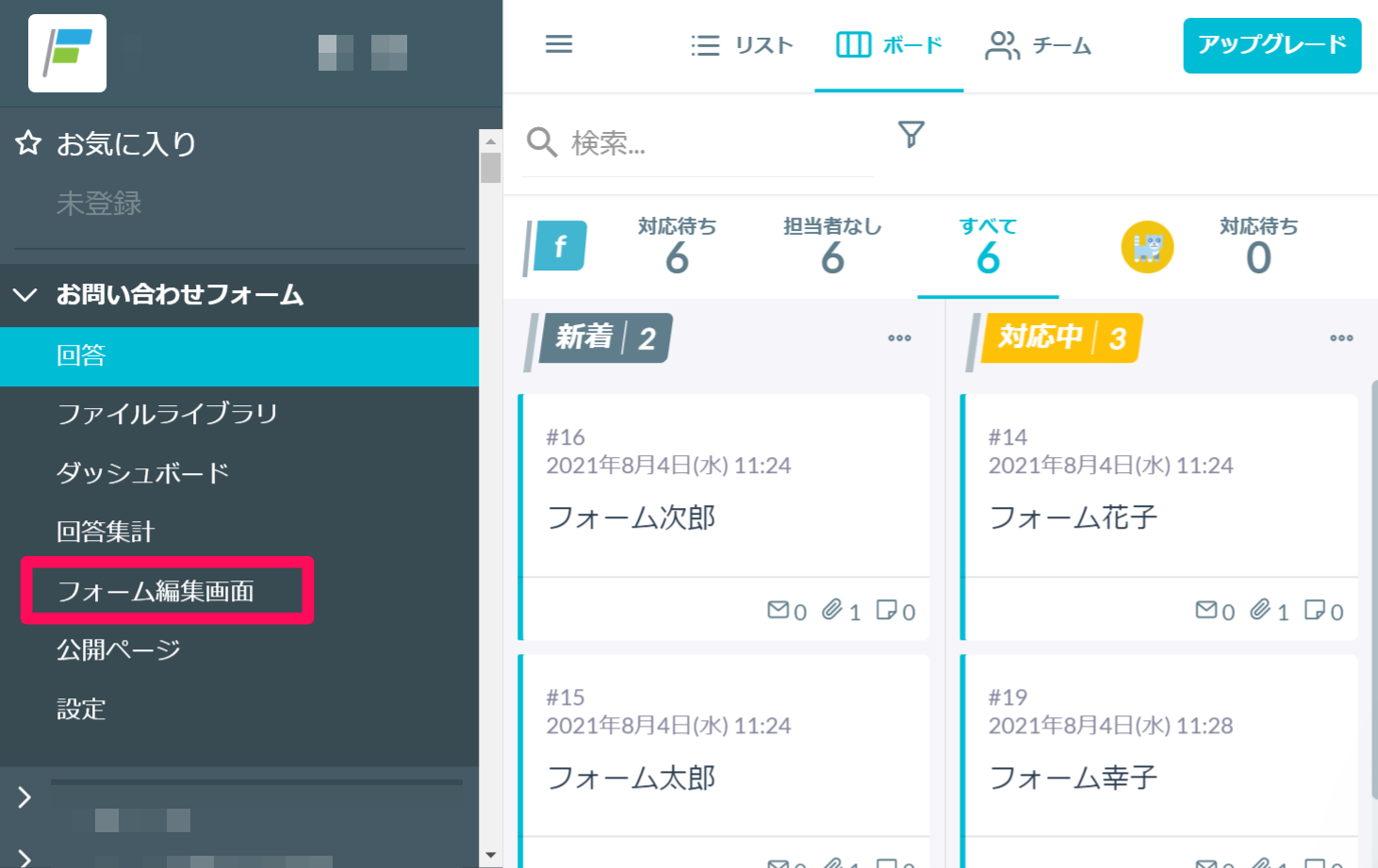Click the sidebar scrollbar down arrow
The width and height of the screenshot is (1378, 868).
pyautogui.click(x=490, y=856)
